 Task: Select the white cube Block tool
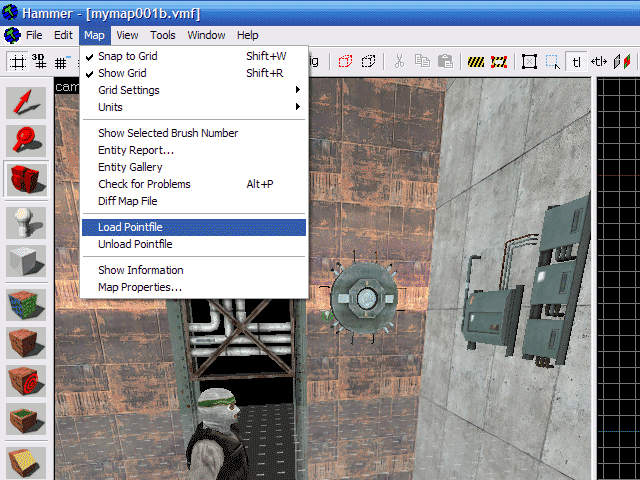coord(26,263)
